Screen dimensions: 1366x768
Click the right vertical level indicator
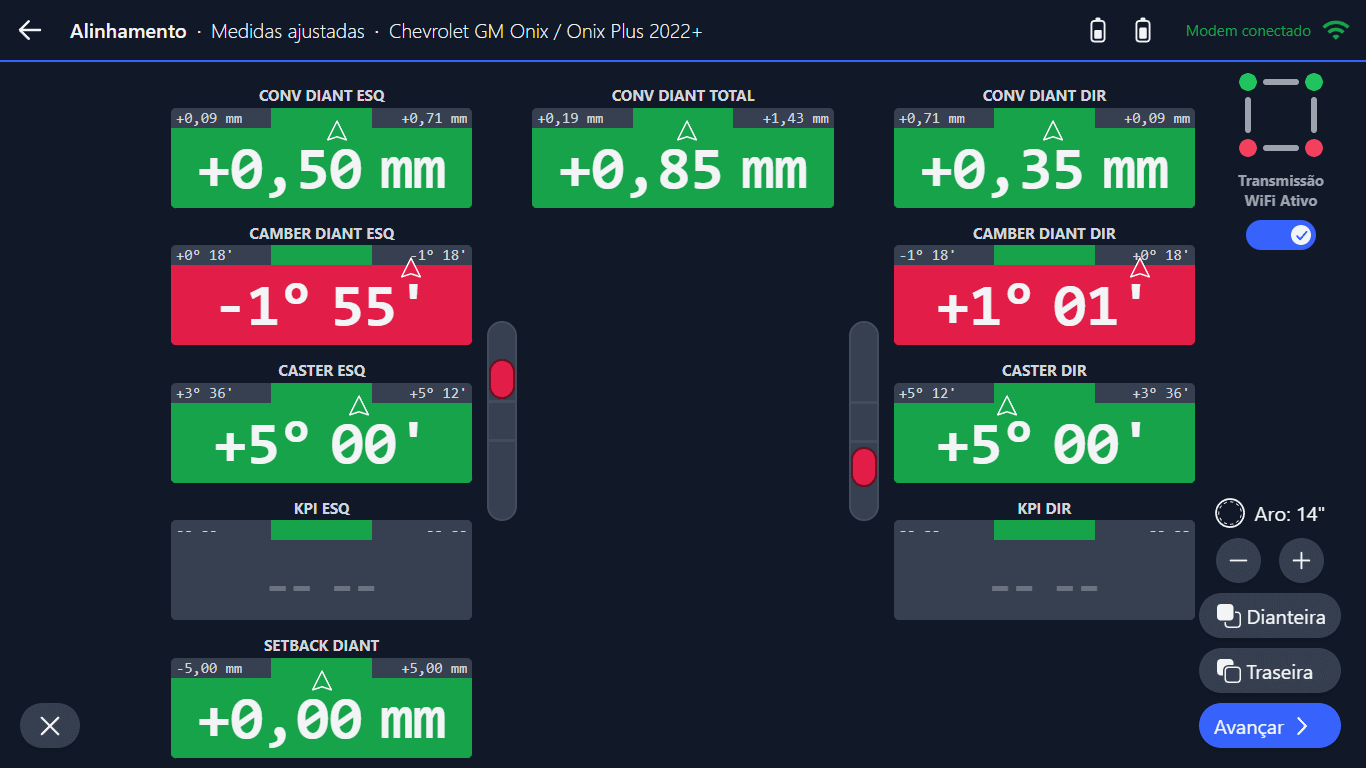(x=864, y=420)
